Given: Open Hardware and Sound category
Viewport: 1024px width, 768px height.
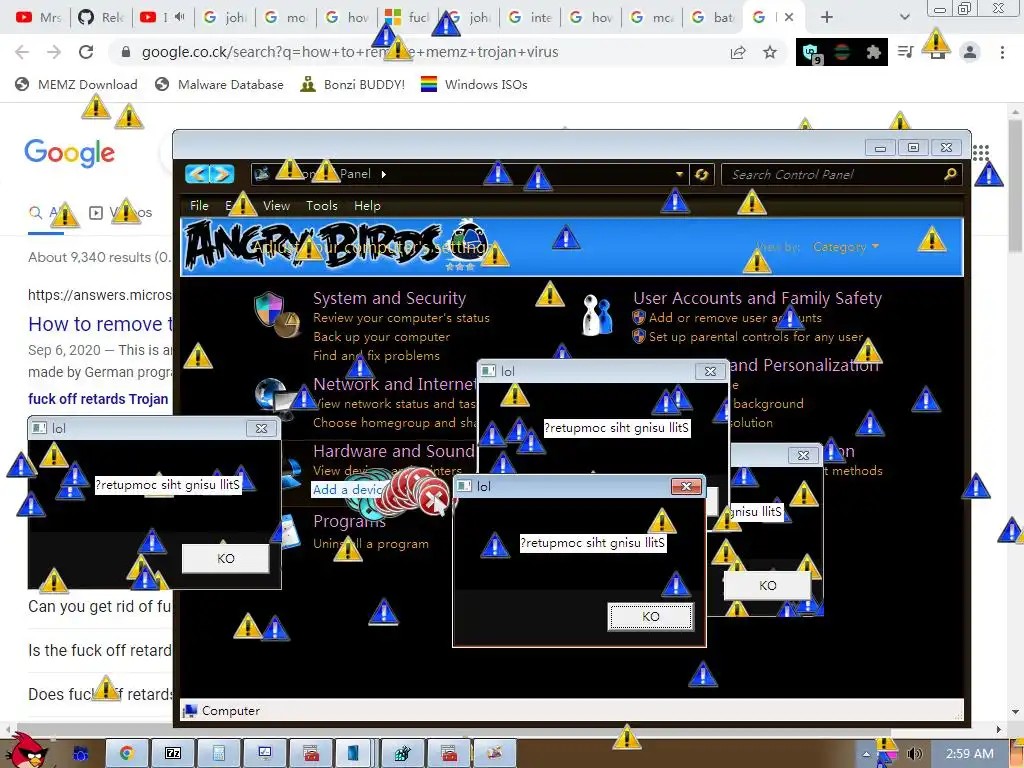Looking at the screenshot, I should pos(394,451).
